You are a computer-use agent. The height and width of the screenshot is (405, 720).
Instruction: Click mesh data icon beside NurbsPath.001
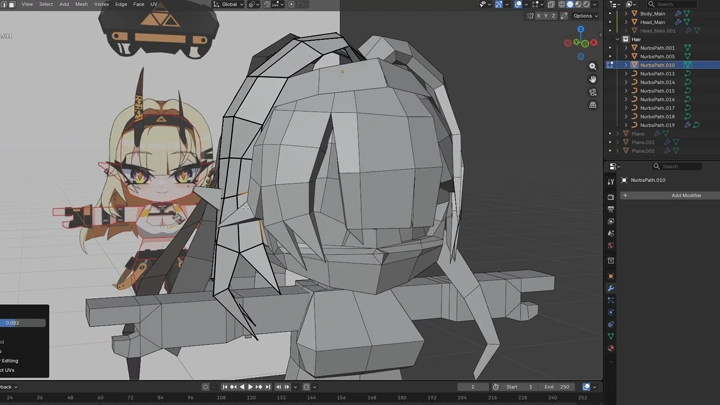coord(687,48)
